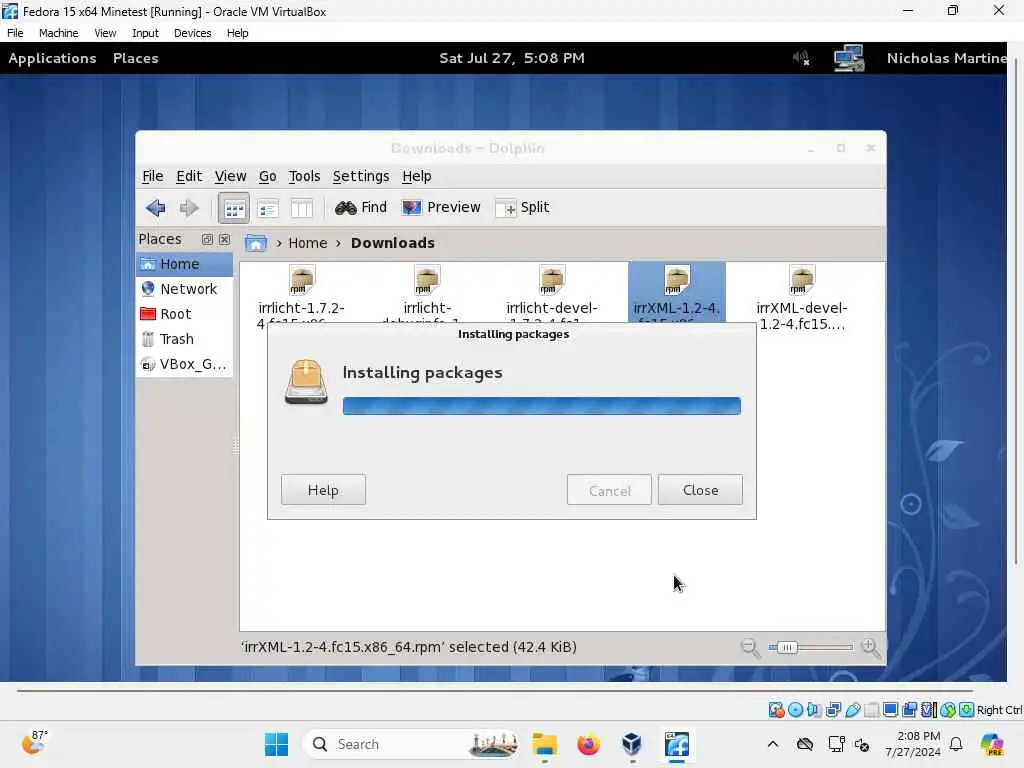Open Dolphin's Settings menu
This screenshot has height=768, width=1024.
click(x=361, y=176)
